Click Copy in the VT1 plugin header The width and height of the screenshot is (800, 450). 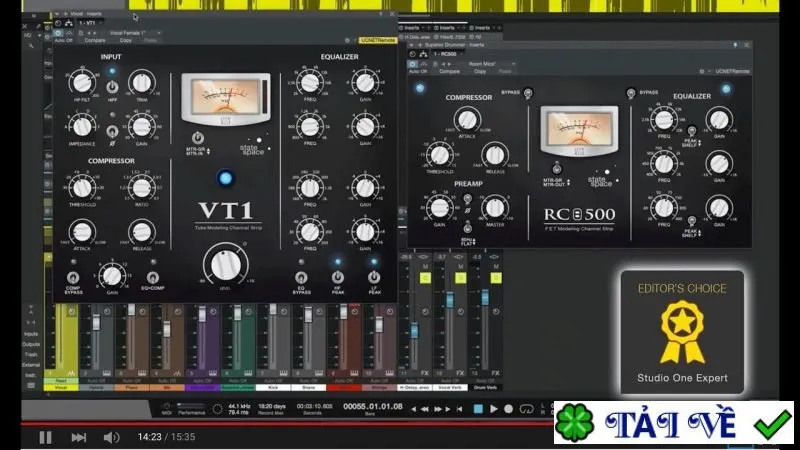pyautogui.click(x=126, y=40)
